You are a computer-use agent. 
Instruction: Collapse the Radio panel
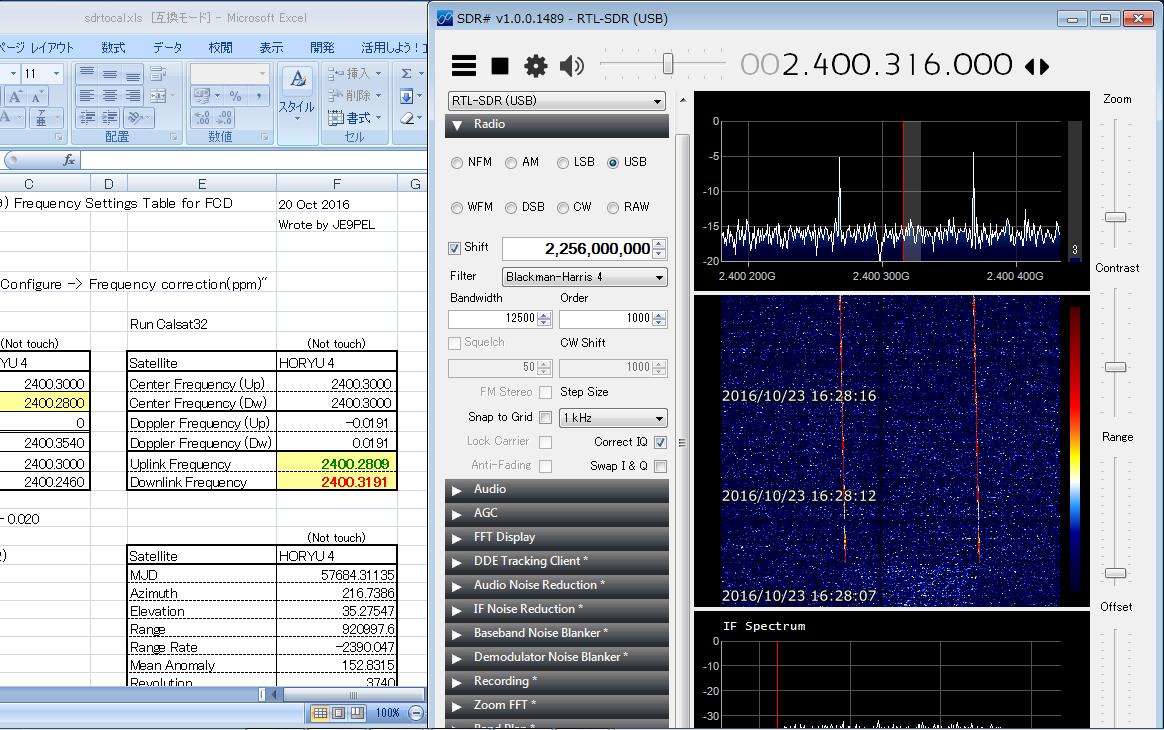pos(557,125)
